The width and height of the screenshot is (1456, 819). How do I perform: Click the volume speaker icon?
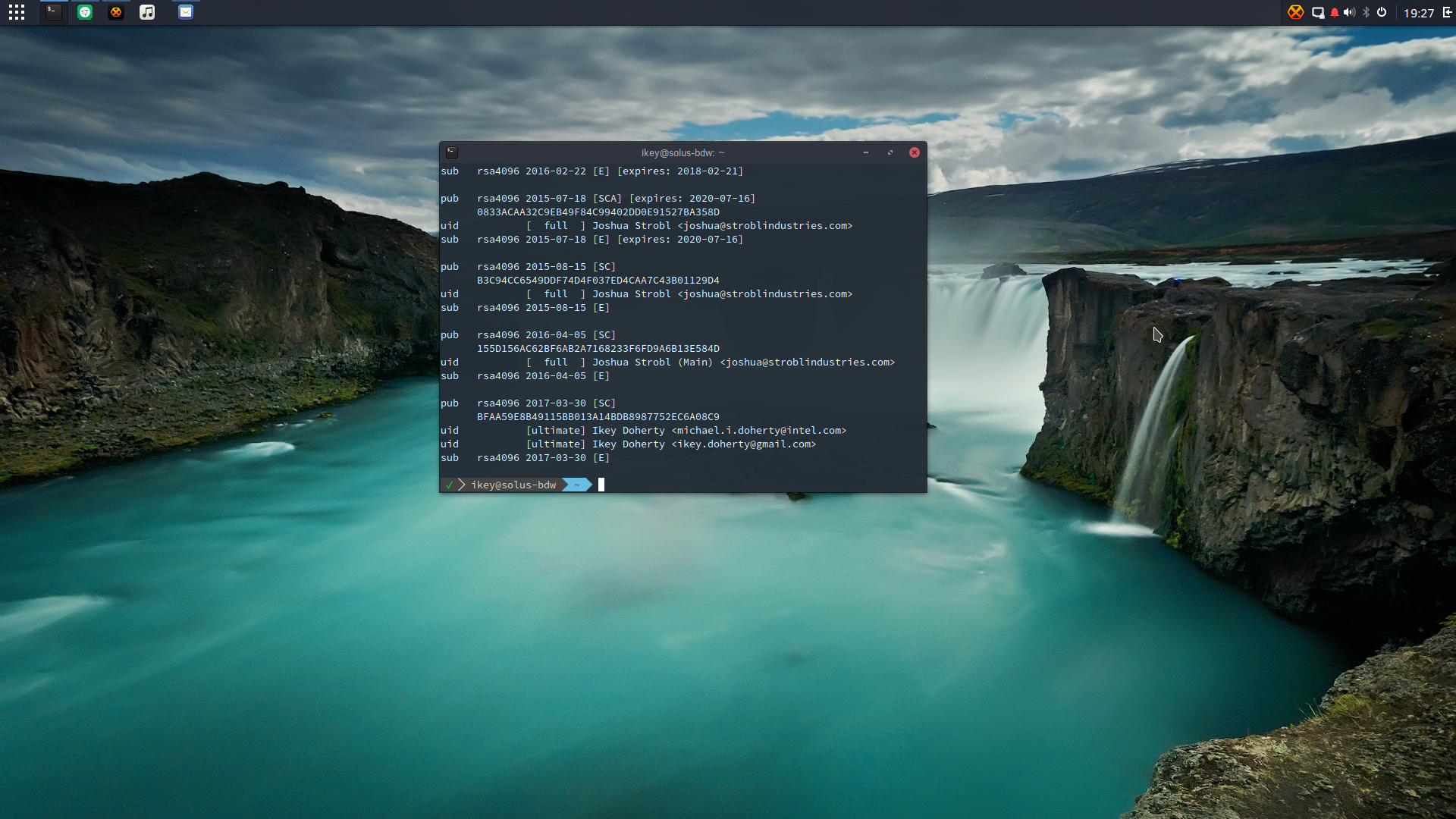click(x=1350, y=13)
